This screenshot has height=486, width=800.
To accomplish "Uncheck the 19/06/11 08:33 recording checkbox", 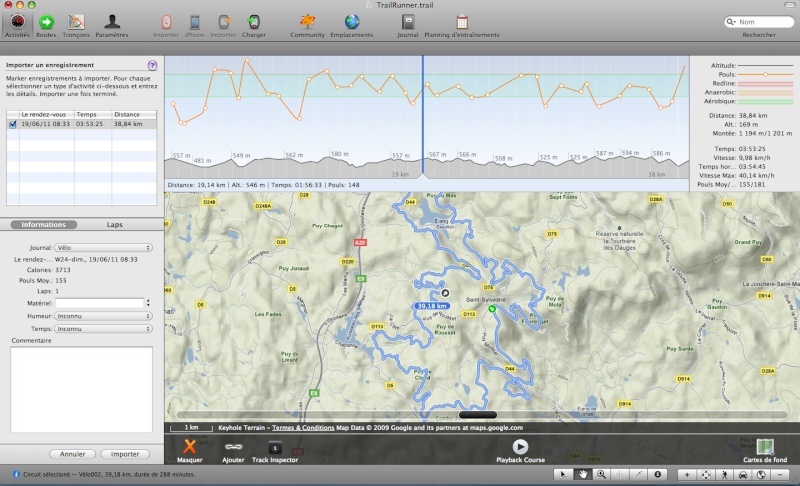I will pos(13,124).
